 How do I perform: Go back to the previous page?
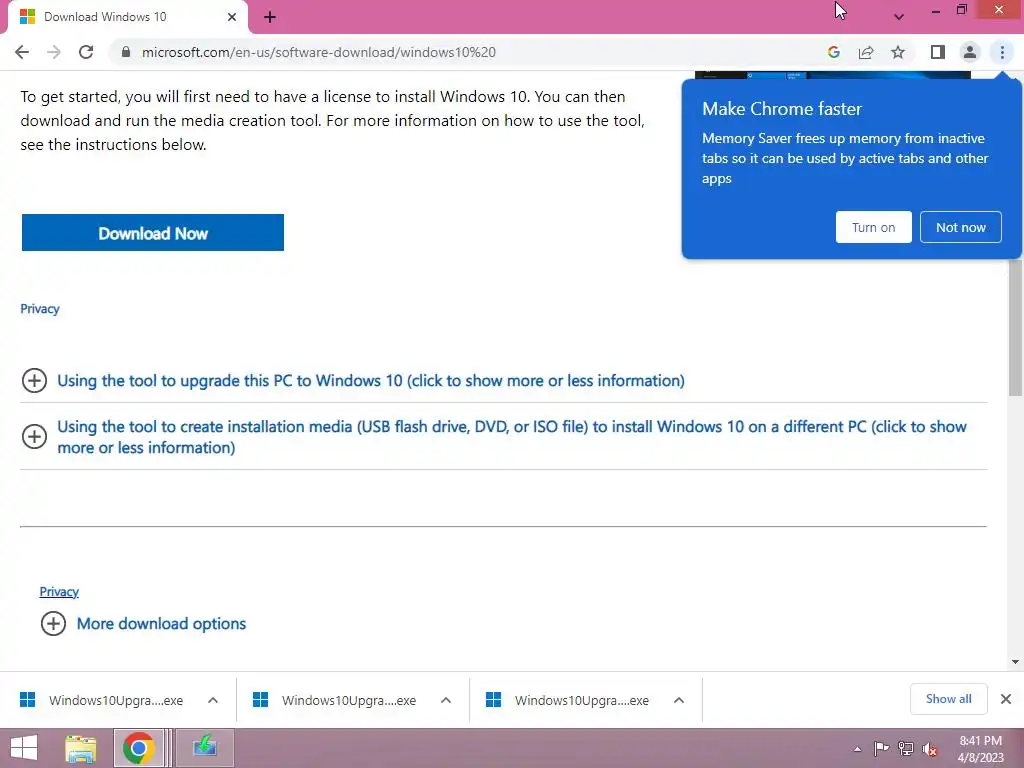click(x=22, y=52)
